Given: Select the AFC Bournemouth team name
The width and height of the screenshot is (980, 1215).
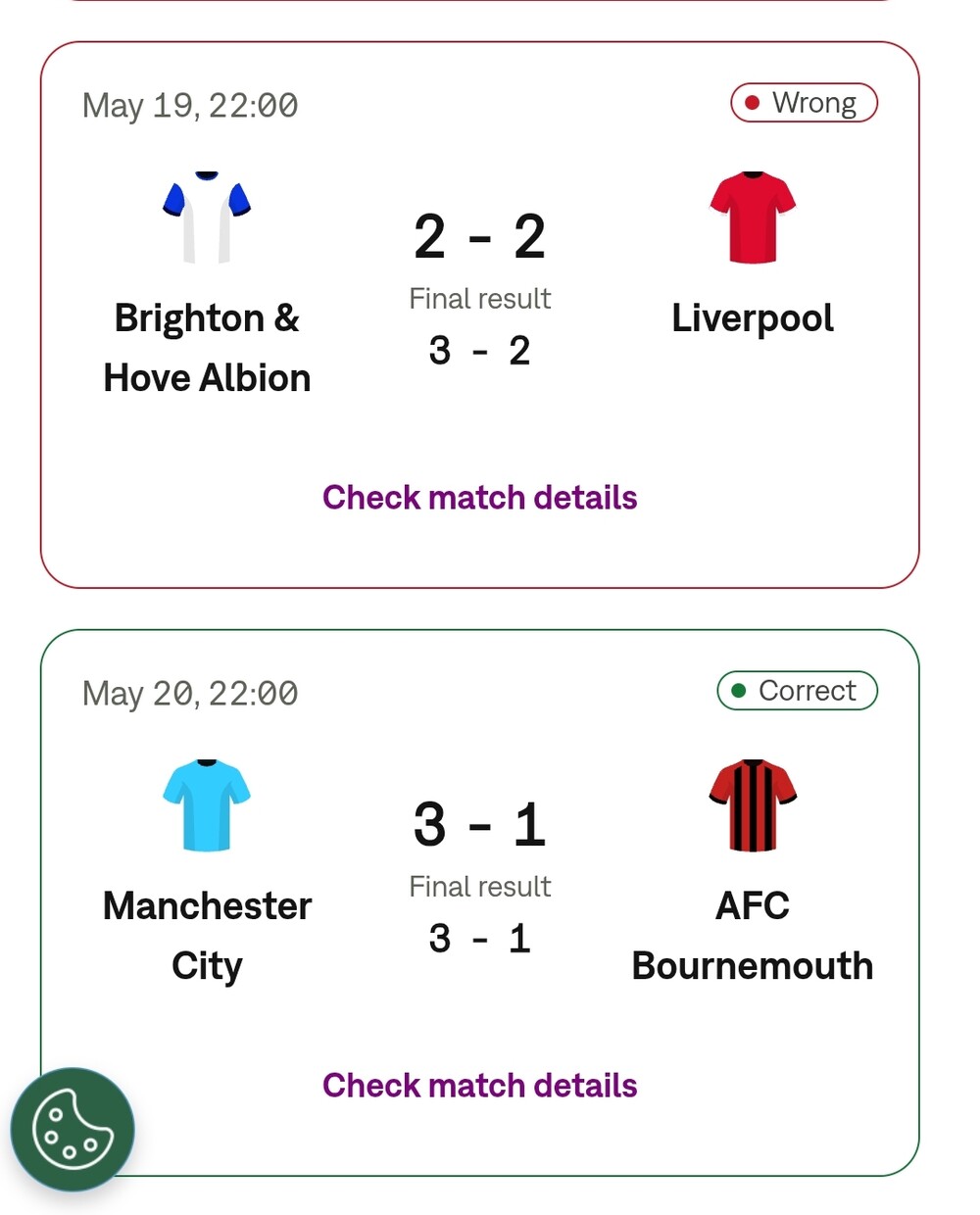Looking at the screenshot, I should pyautogui.click(x=753, y=936).
